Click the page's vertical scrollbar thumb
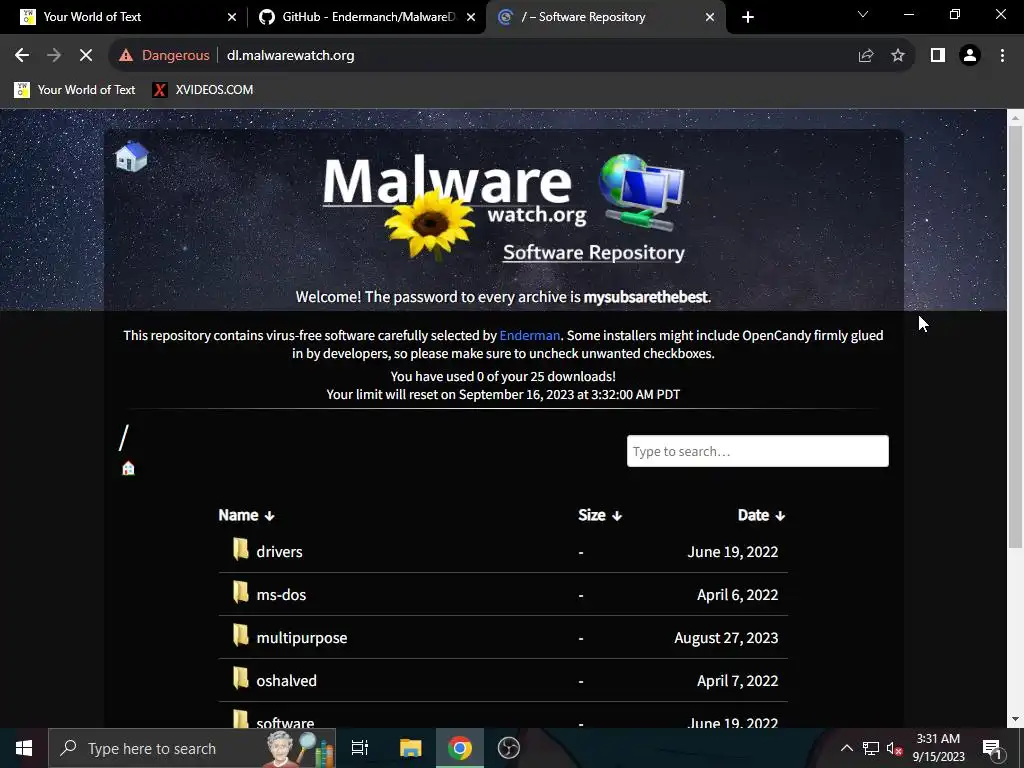 (1015, 336)
